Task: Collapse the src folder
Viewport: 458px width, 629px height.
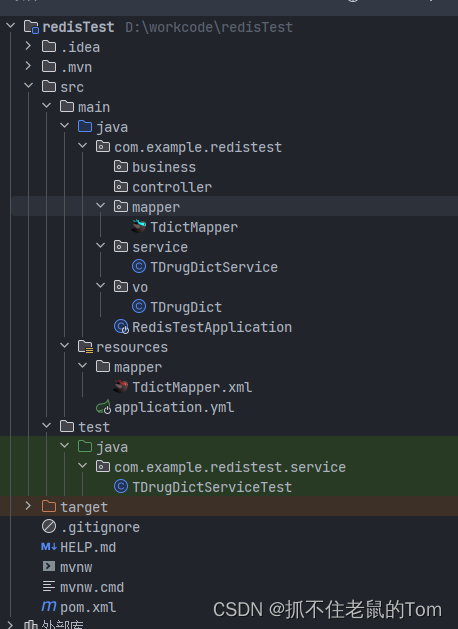Action: (x=28, y=86)
